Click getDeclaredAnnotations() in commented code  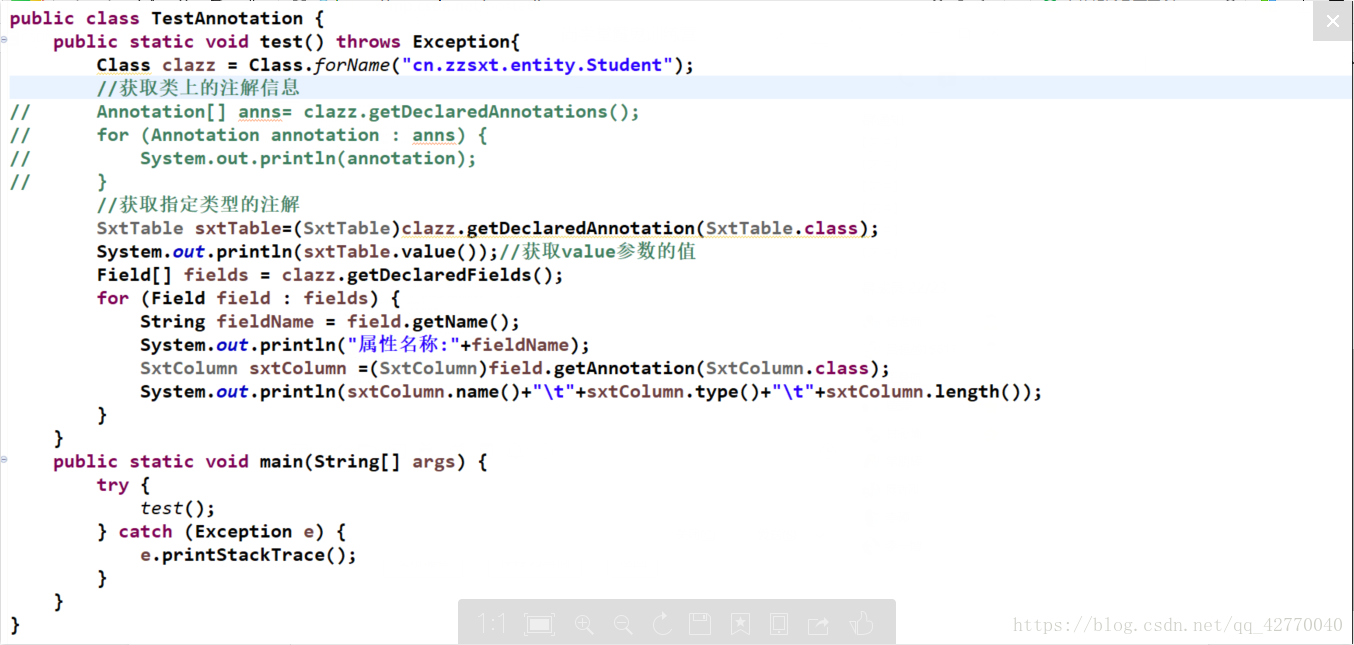point(499,112)
